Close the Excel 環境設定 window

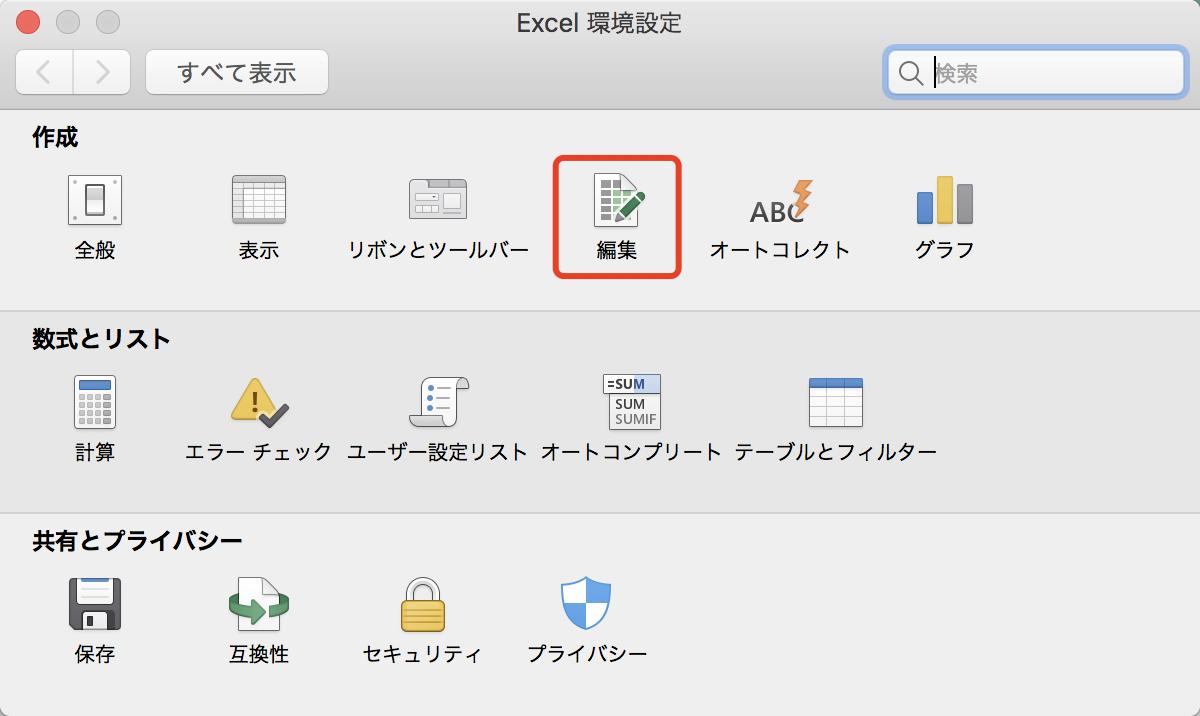click(28, 21)
